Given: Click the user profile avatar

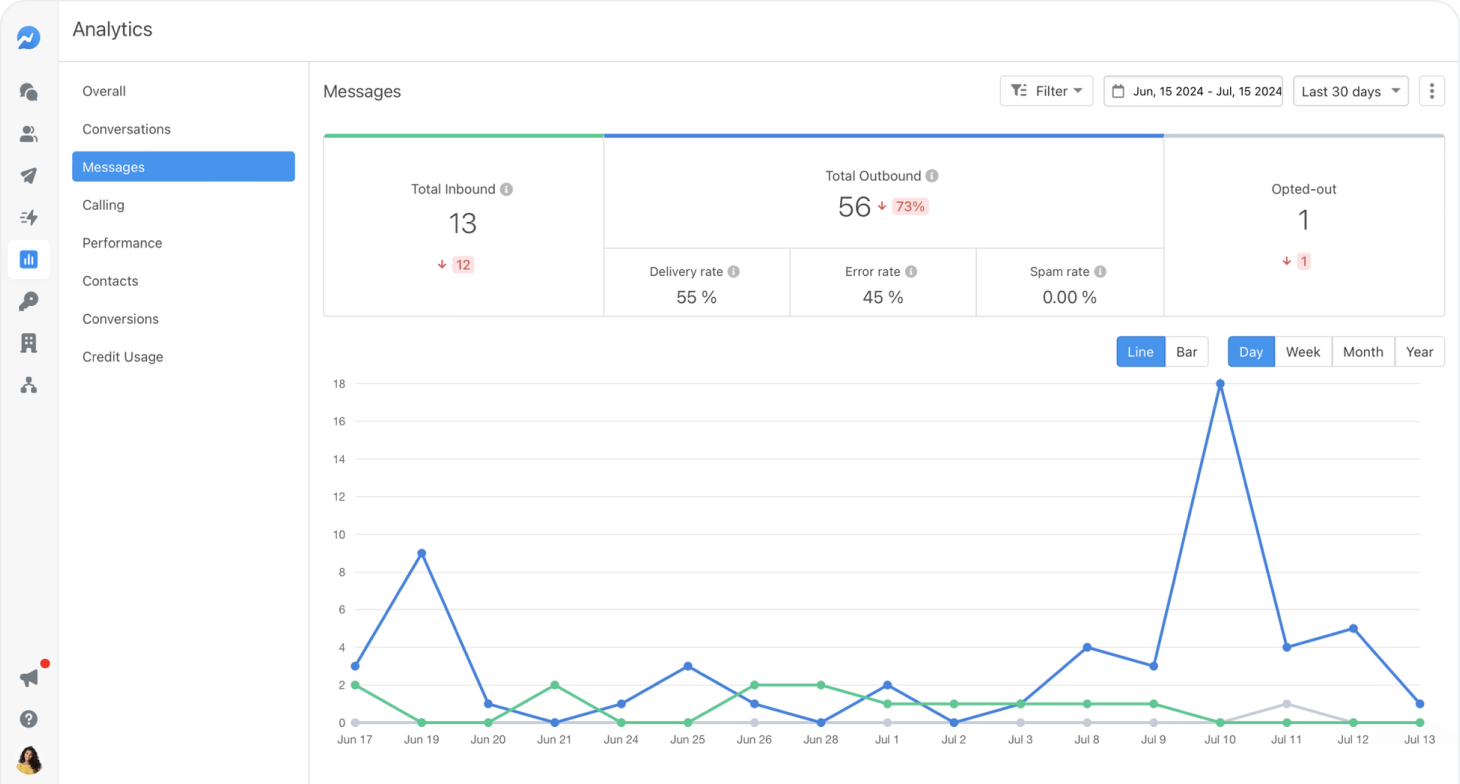Looking at the screenshot, I should 29,760.
